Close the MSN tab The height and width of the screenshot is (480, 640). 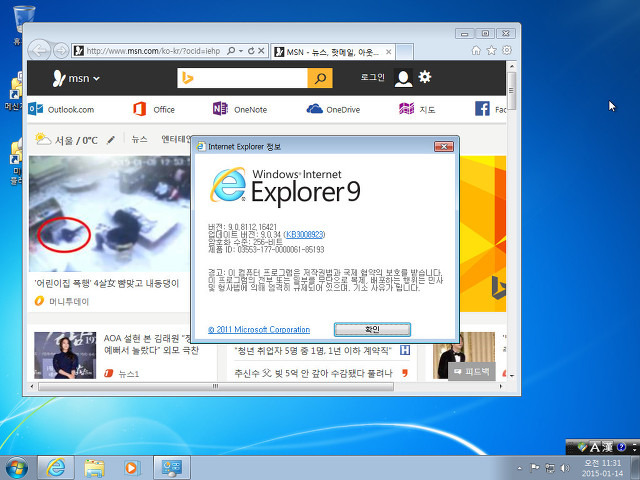pyautogui.click(x=389, y=52)
